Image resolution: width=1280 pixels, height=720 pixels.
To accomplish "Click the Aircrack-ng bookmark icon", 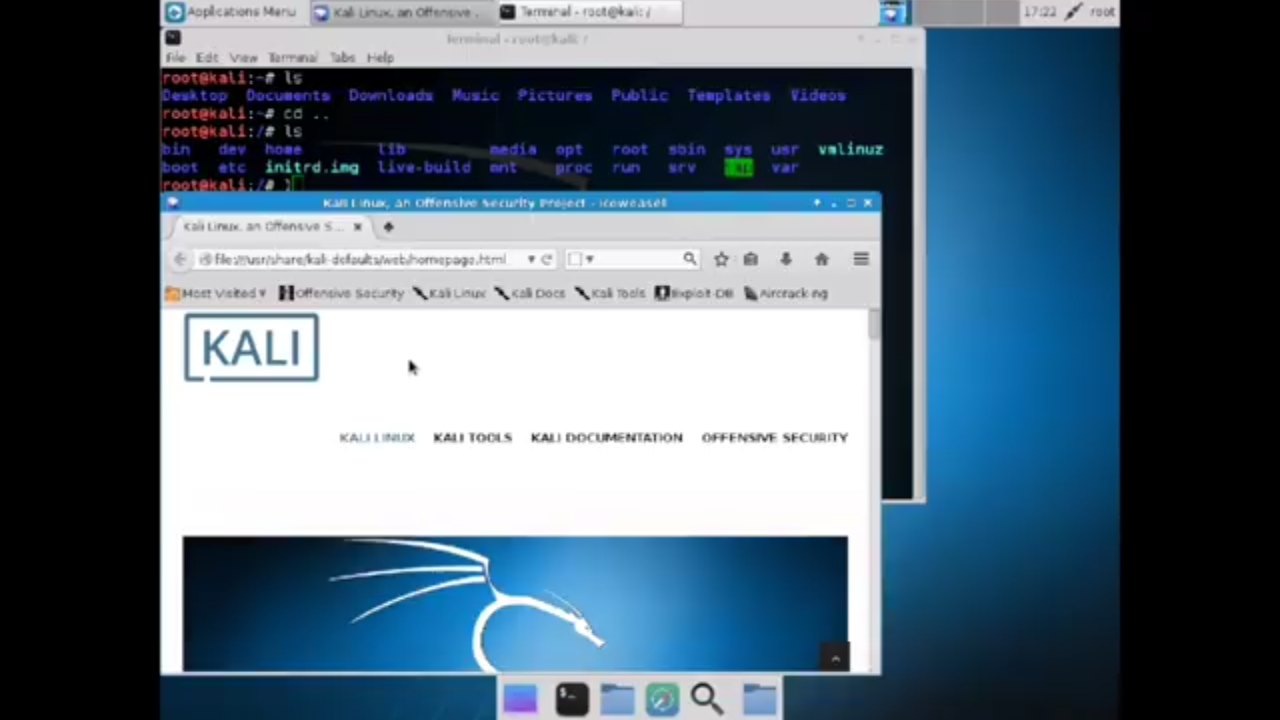I will click(751, 293).
